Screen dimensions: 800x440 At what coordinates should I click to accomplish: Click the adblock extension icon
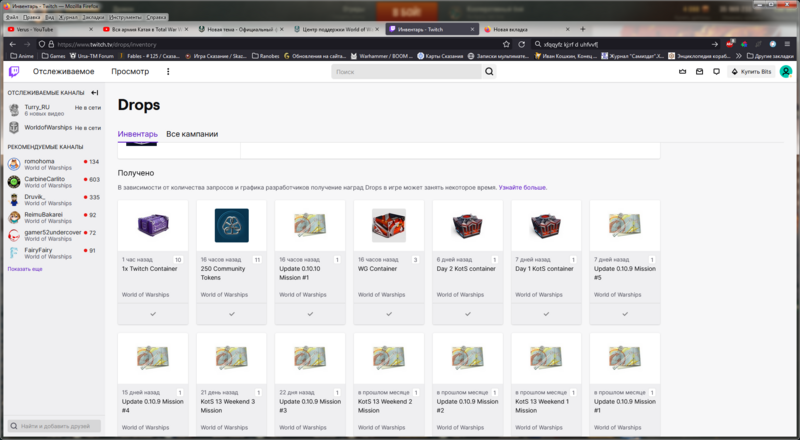[x=730, y=44]
